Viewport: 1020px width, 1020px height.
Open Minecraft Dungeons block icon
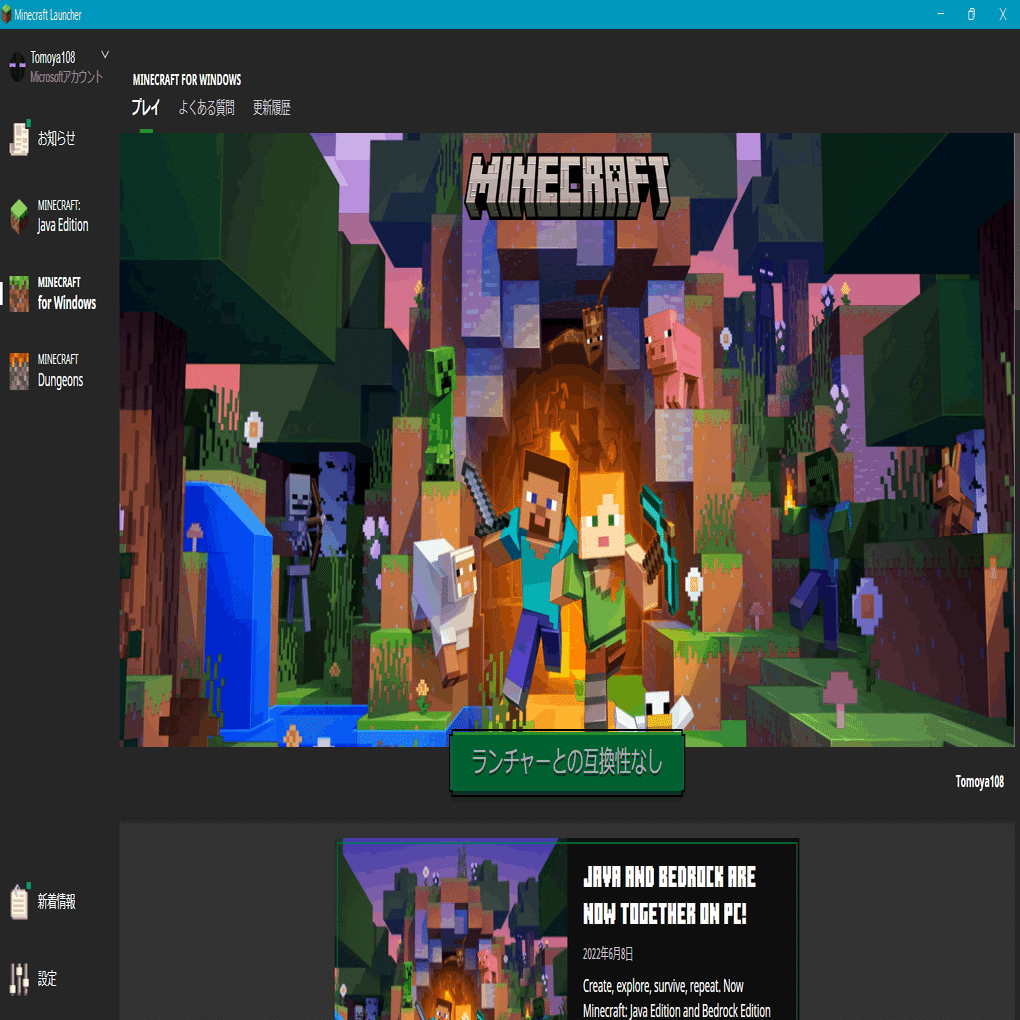(19, 371)
